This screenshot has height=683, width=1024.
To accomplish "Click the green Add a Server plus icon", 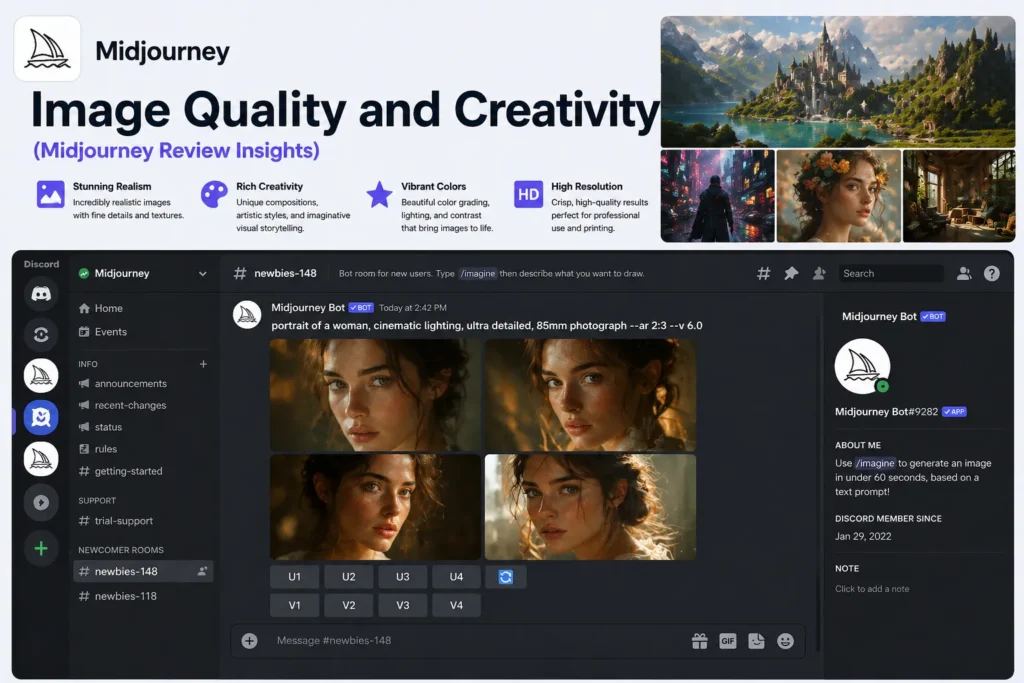I will (40, 548).
